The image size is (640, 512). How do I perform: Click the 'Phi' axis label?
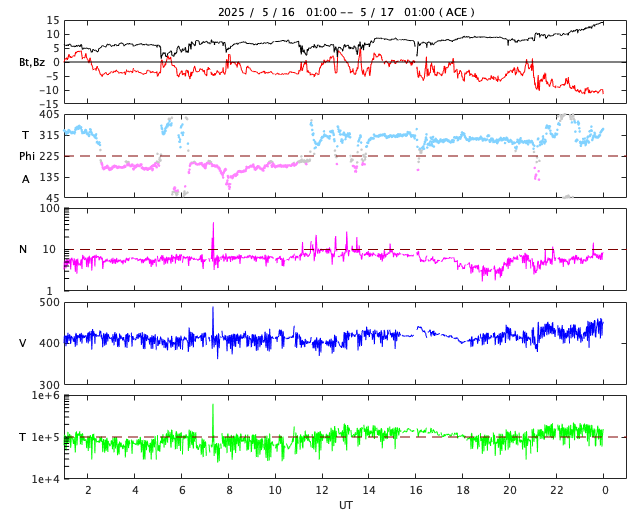pos(27,156)
